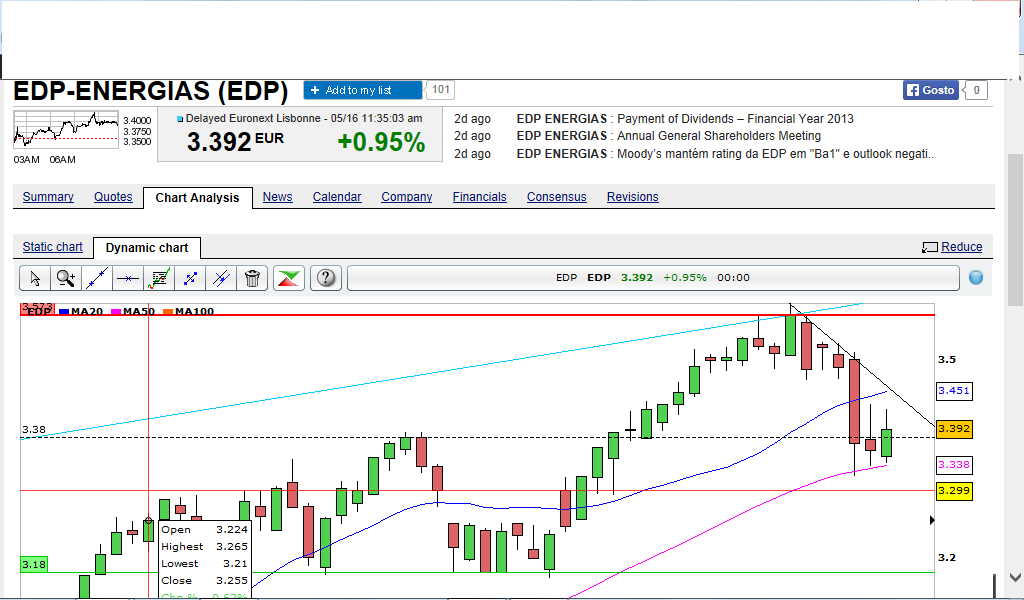Click the trash can delete tool
1024x600 pixels.
pyautogui.click(x=252, y=278)
